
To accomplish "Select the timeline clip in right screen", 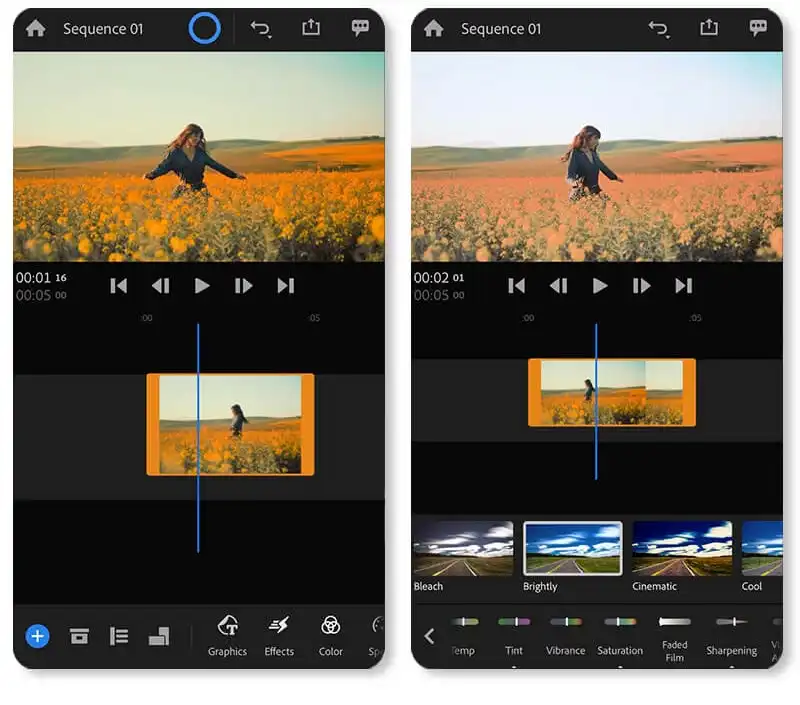I will (x=612, y=392).
